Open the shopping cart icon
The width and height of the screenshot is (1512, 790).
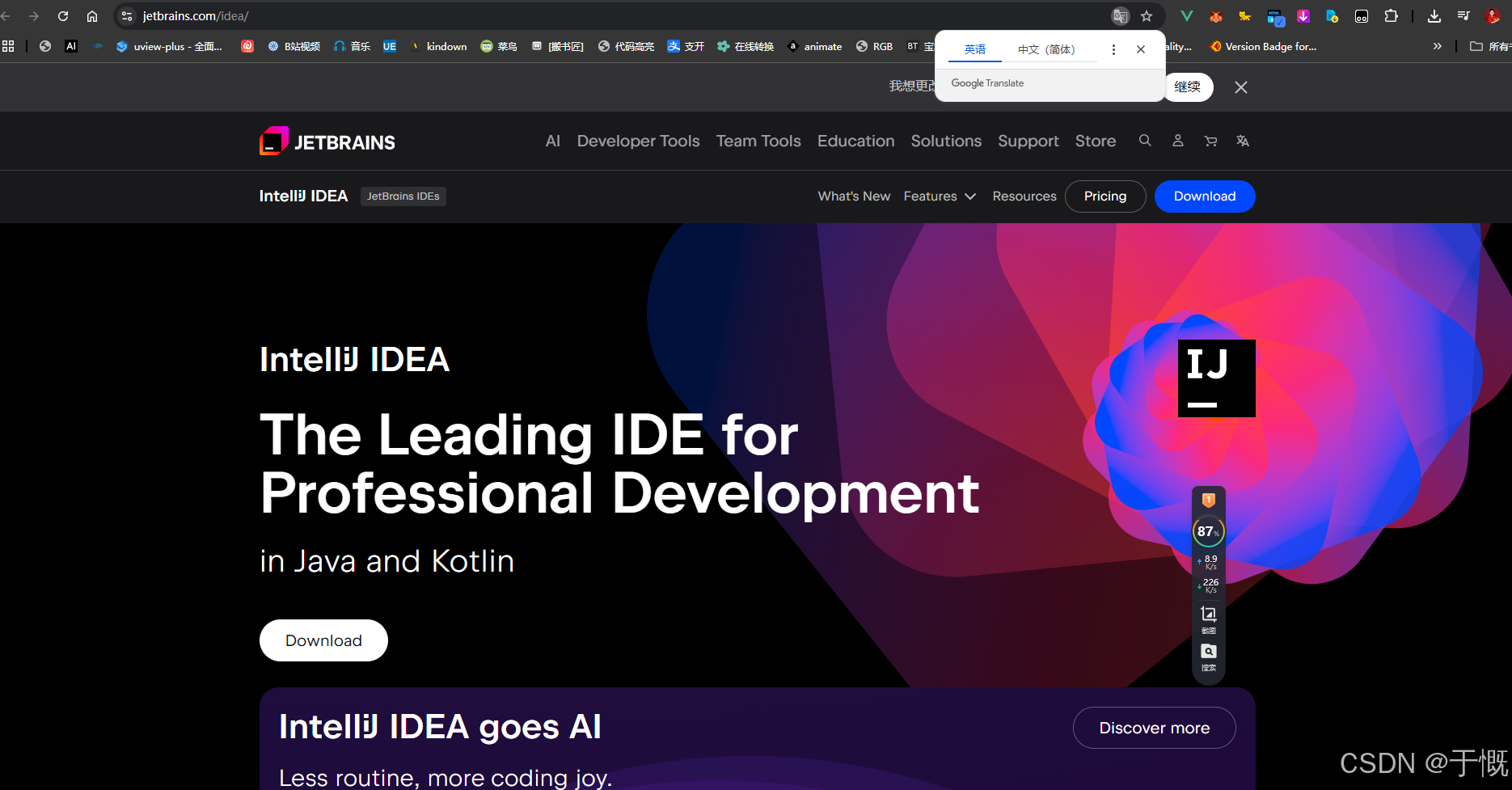click(x=1210, y=141)
